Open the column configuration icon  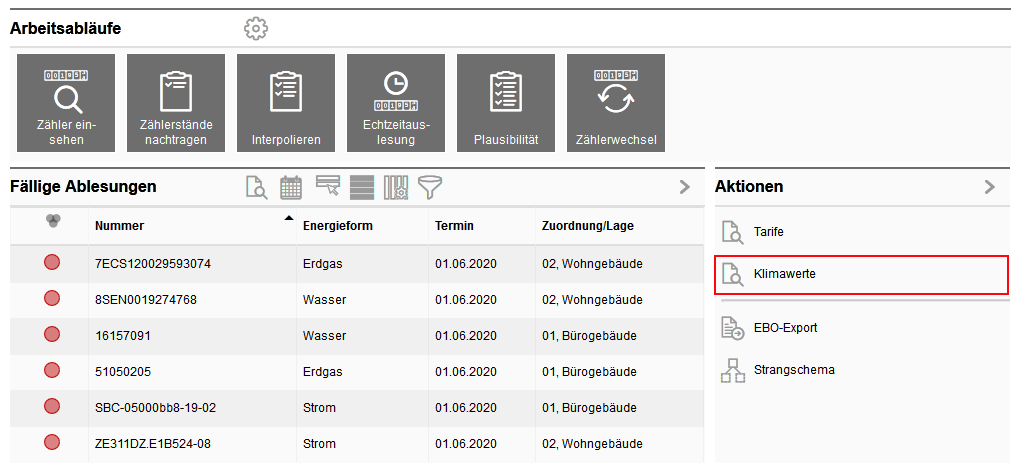[x=396, y=187]
